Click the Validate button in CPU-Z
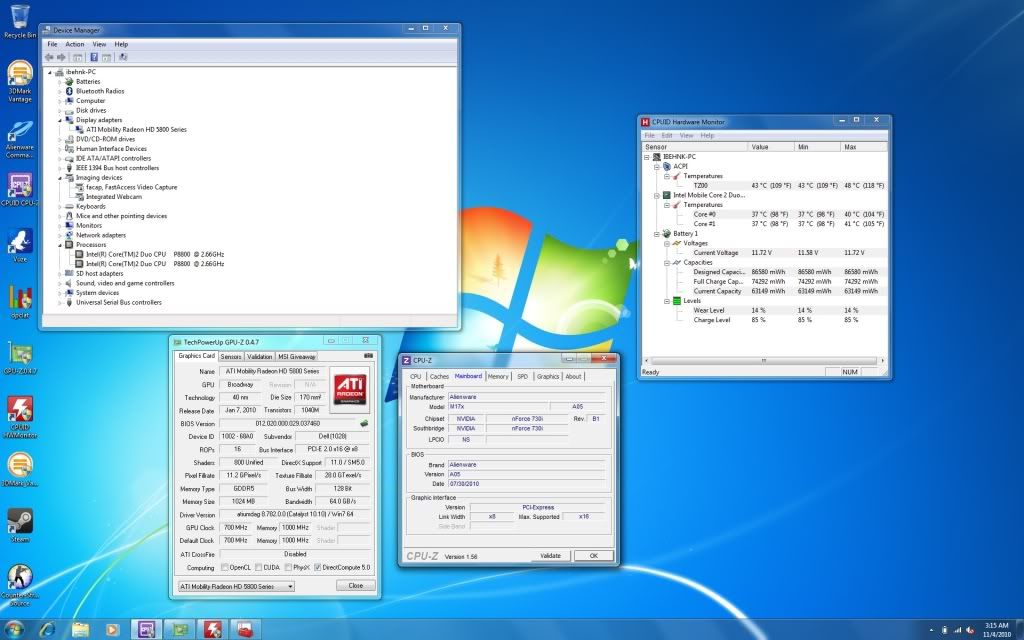 551,556
